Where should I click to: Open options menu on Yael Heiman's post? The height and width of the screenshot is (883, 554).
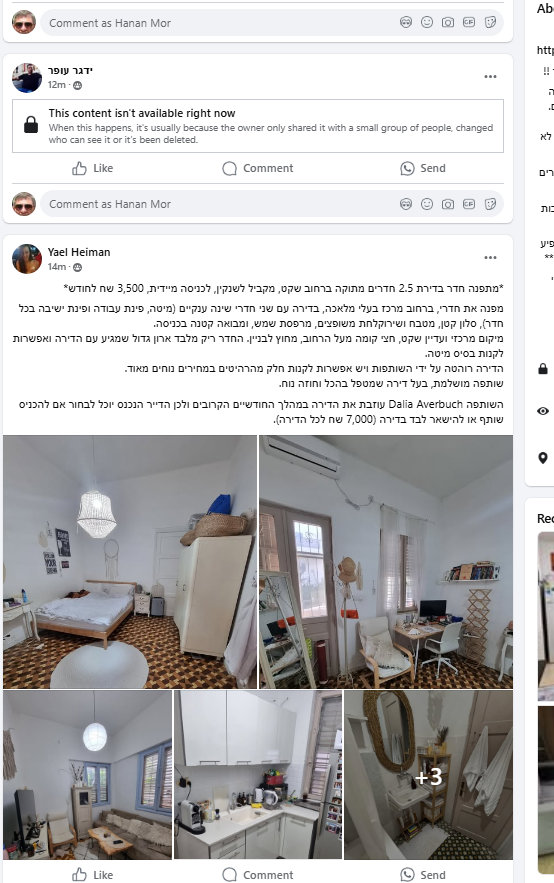pyautogui.click(x=490, y=257)
